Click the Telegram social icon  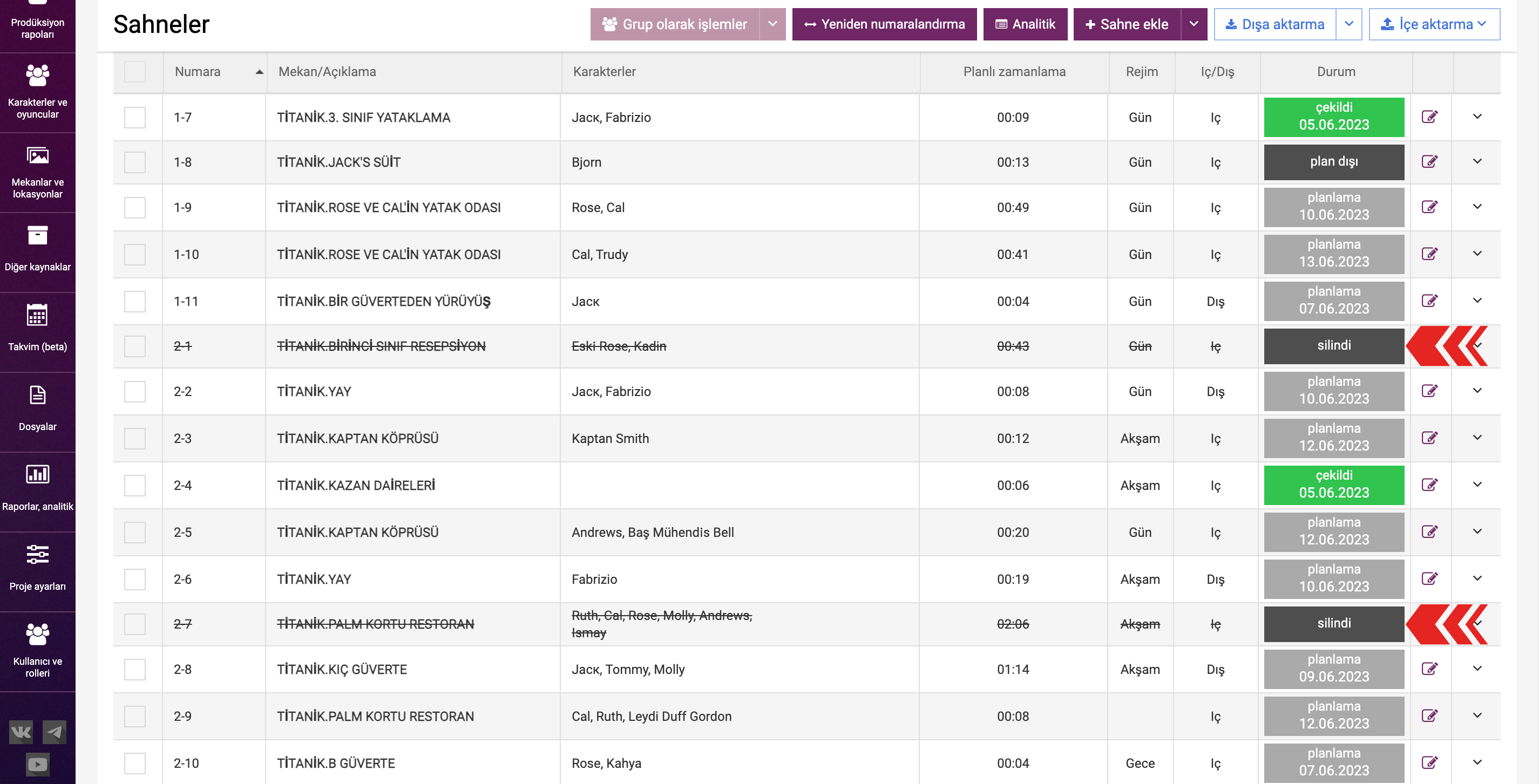pos(55,732)
